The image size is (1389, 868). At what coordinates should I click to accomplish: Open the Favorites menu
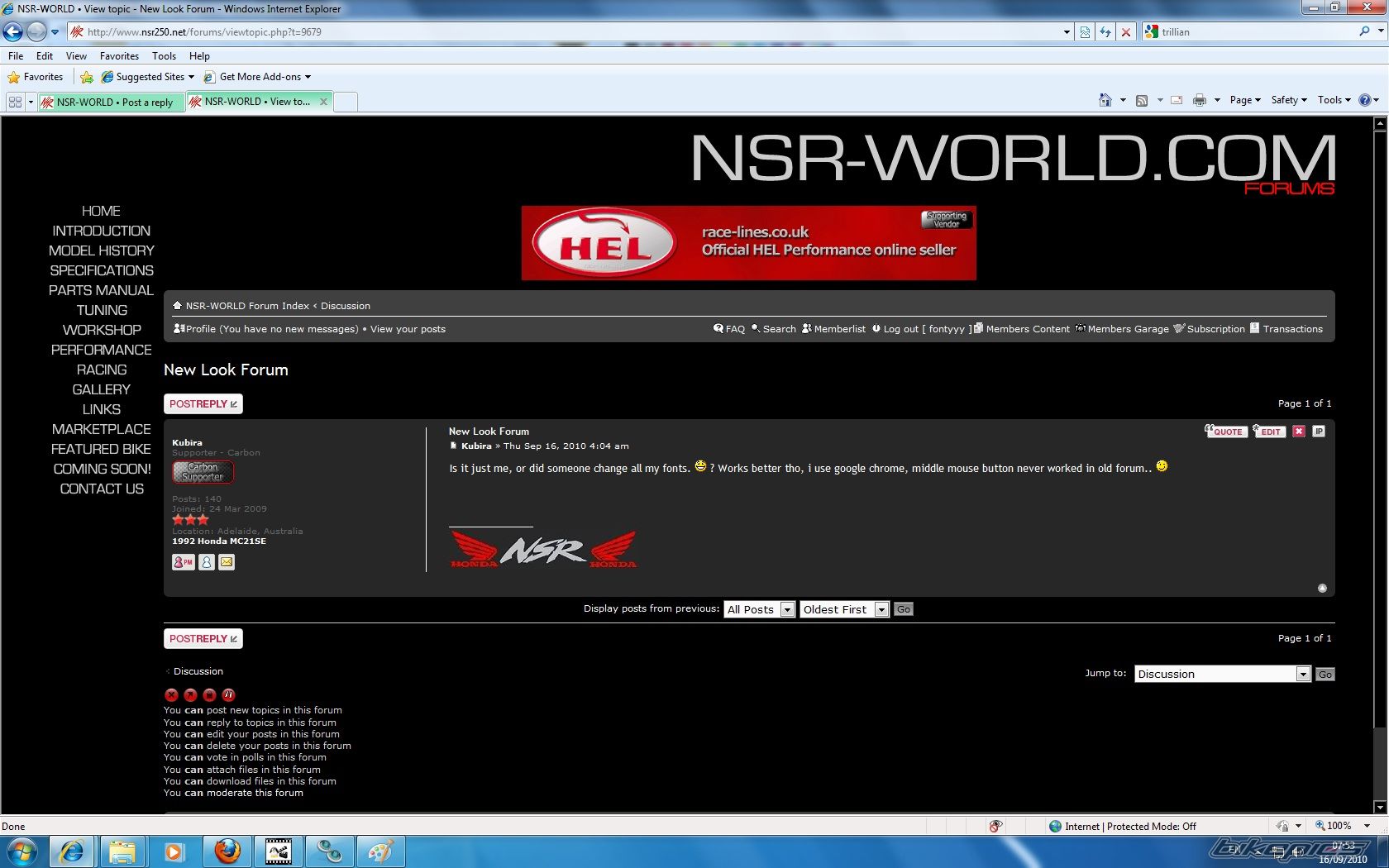click(119, 56)
